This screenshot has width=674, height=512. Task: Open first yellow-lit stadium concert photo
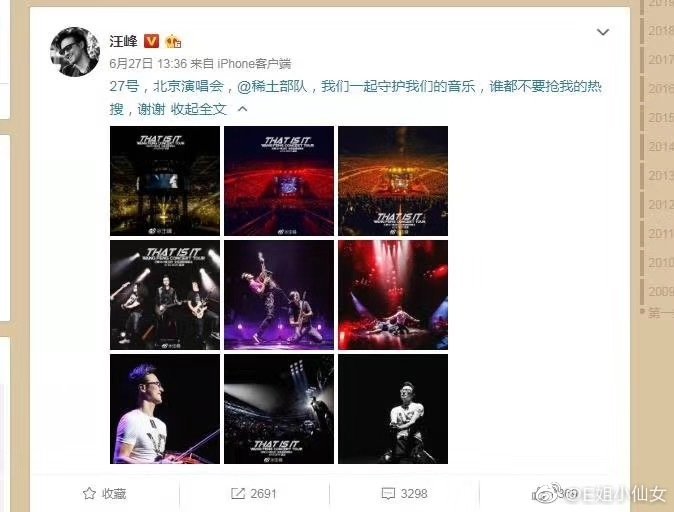(x=165, y=181)
